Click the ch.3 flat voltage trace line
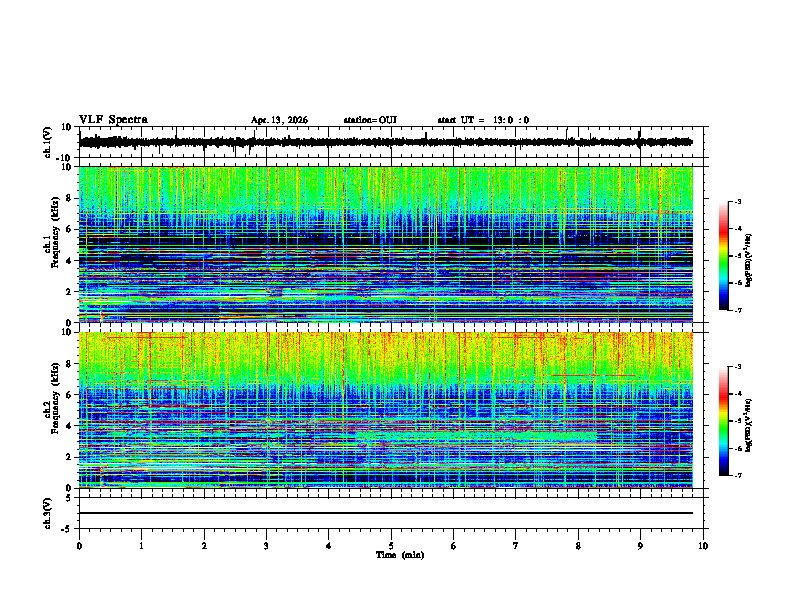The image size is (792, 612). click(385, 513)
